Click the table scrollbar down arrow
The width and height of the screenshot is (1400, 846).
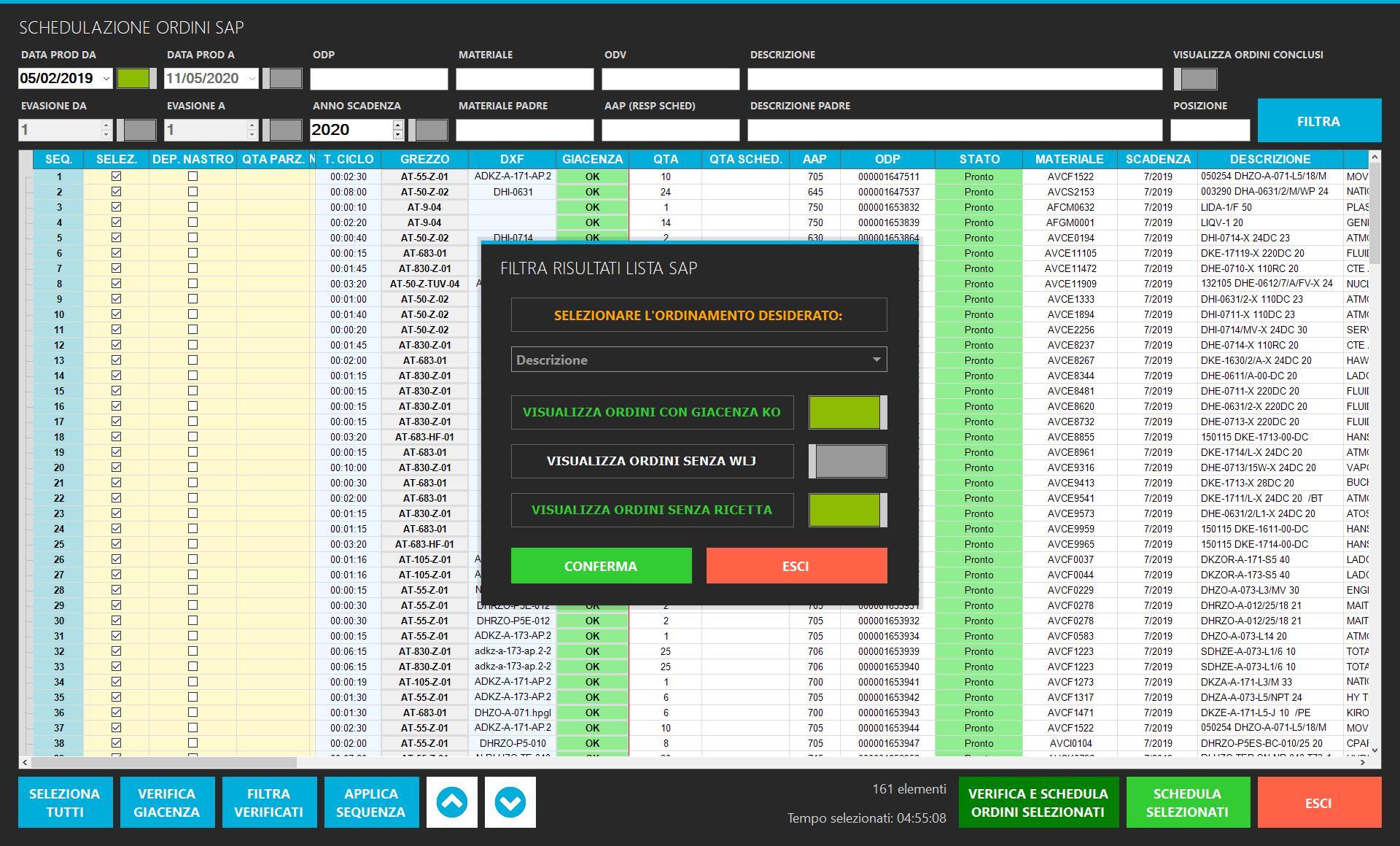click(1374, 750)
